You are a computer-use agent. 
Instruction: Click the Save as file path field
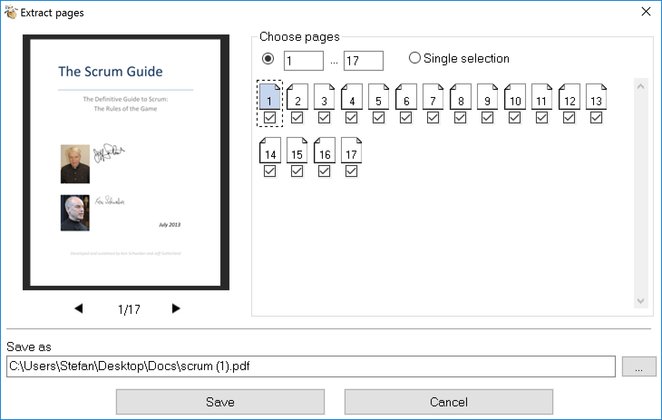coord(311,366)
